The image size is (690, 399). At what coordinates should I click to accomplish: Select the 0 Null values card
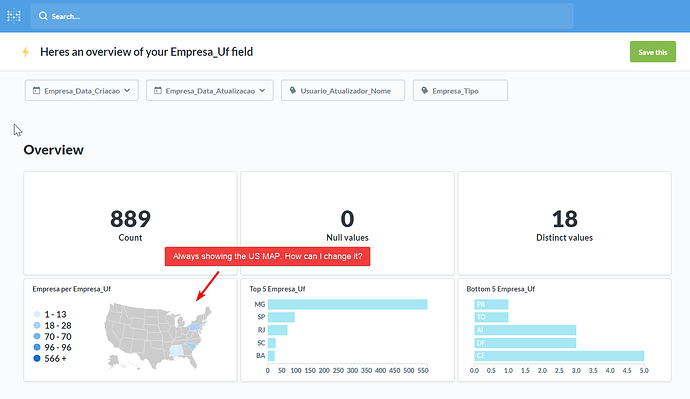(347, 223)
